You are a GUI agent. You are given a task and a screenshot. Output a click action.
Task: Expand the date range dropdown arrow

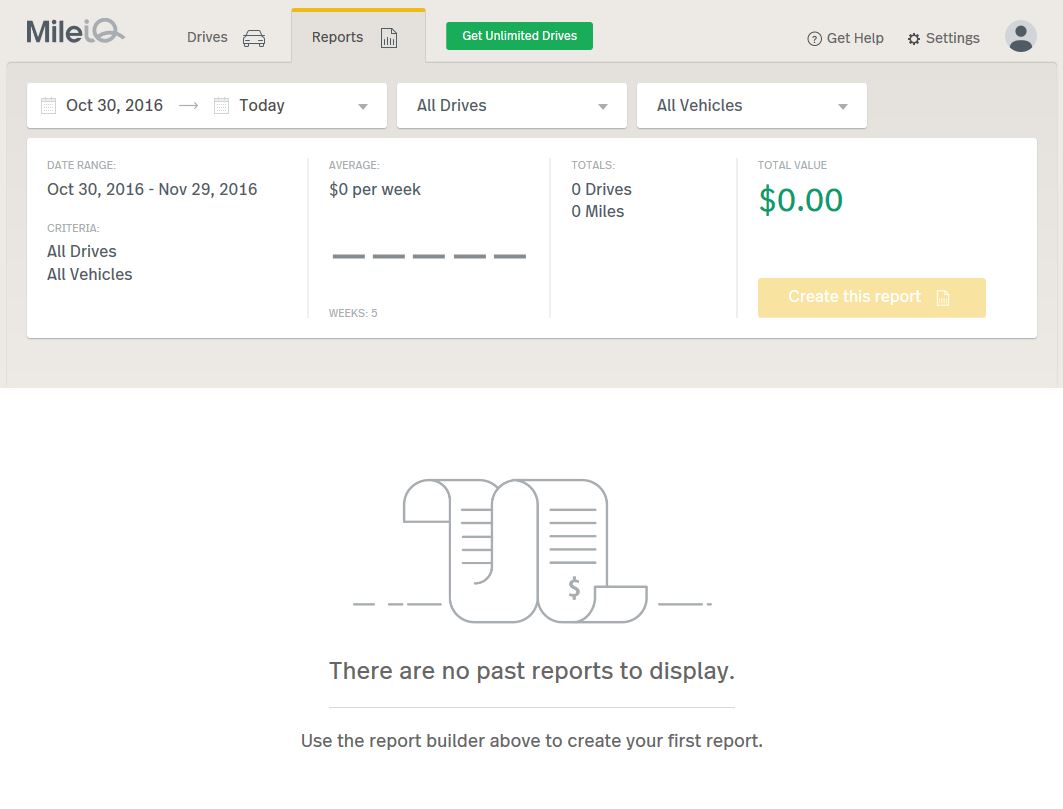(x=363, y=106)
